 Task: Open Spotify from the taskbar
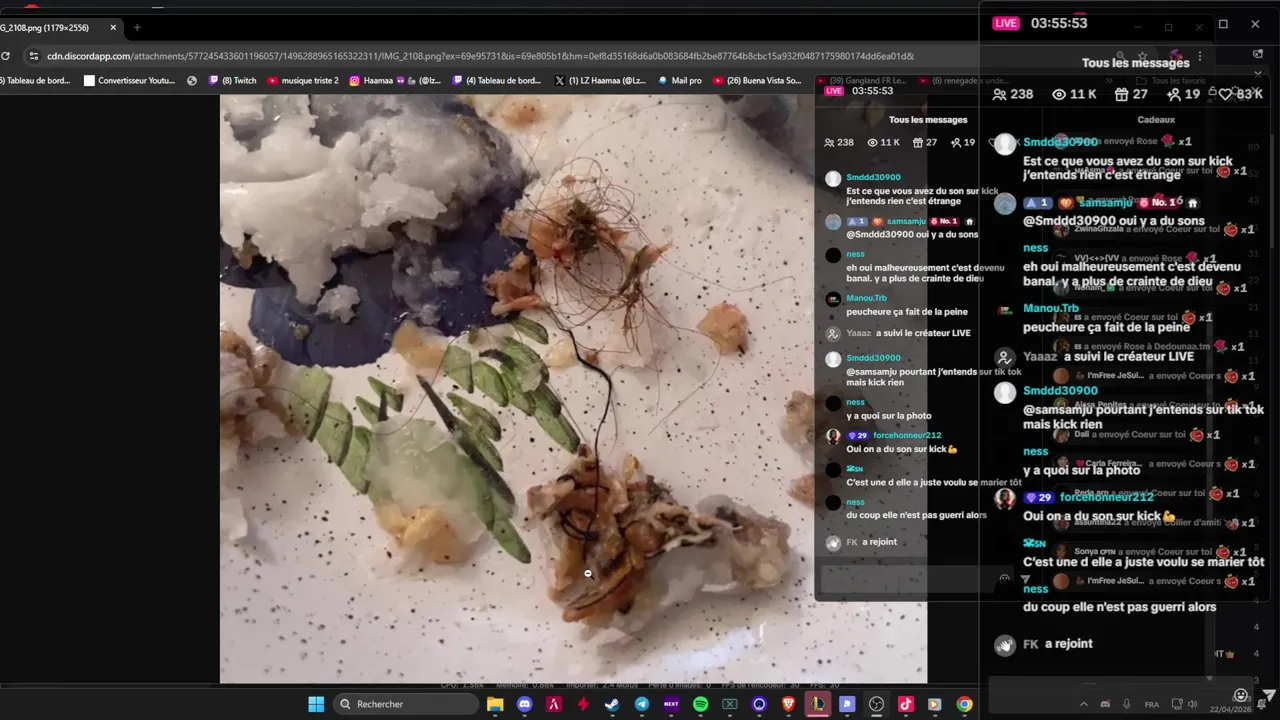click(x=700, y=704)
